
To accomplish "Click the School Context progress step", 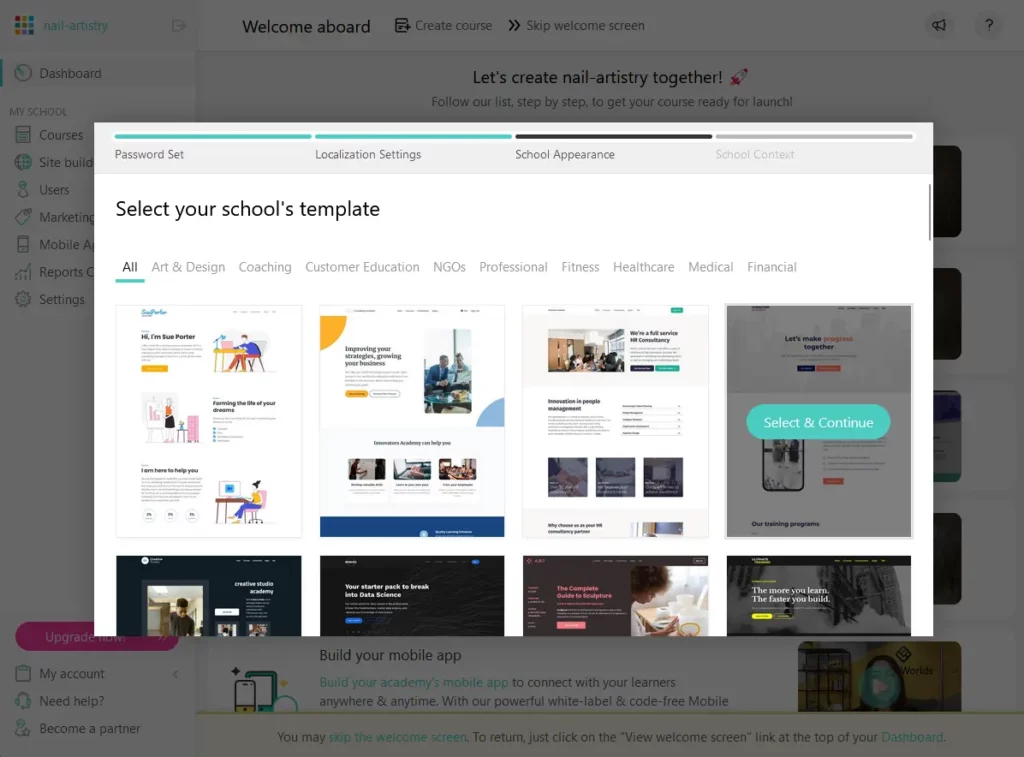I will tap(753, 154).
